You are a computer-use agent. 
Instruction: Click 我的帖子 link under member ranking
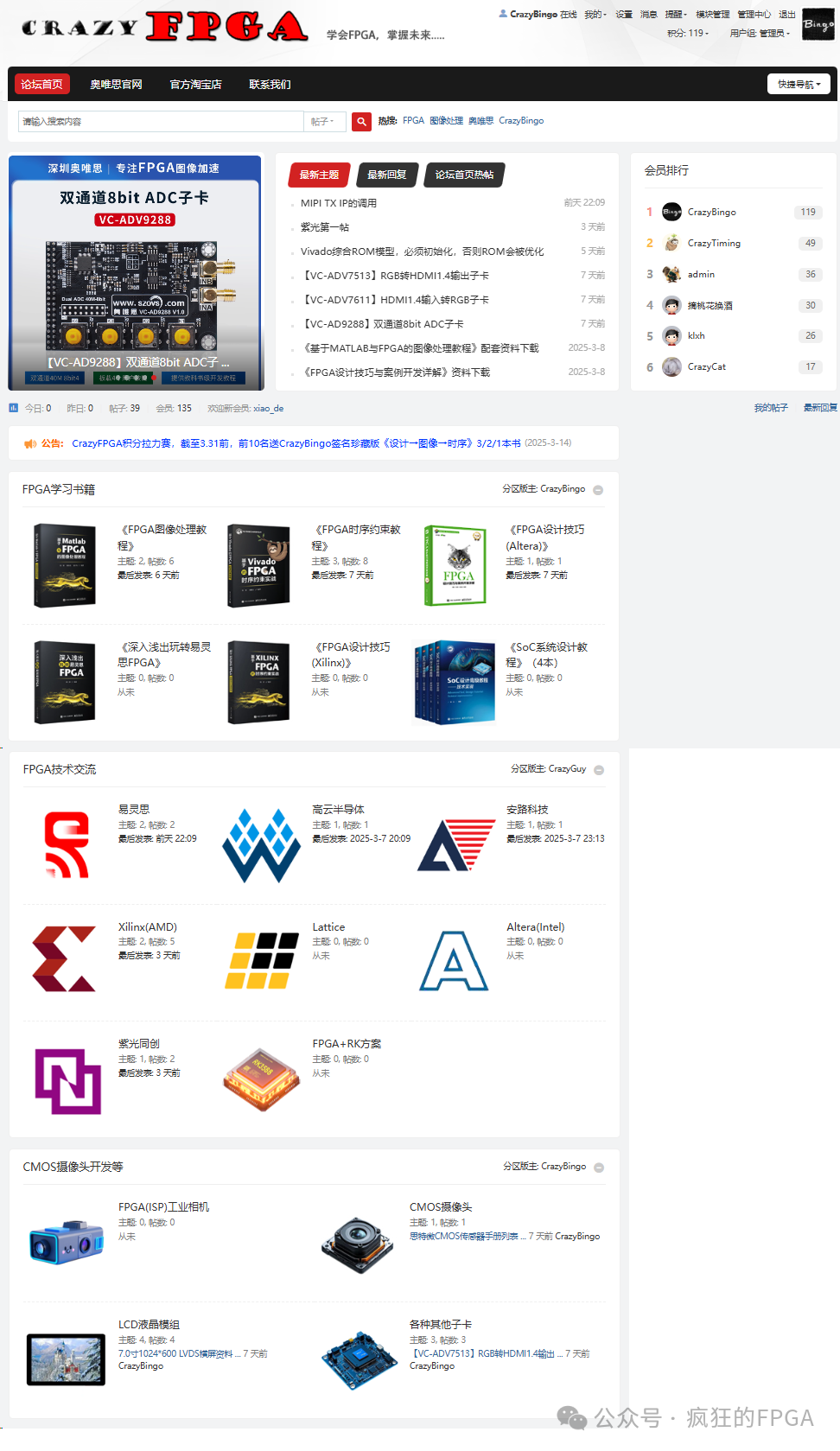point(770,408)
